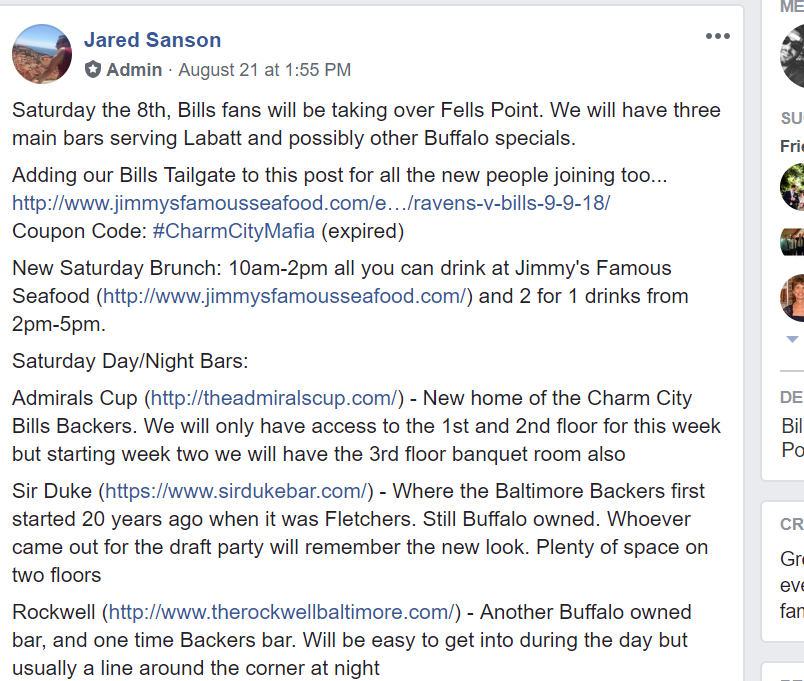
Task: Open therockwellbaltimore.com link
Action: pos(282,612)
